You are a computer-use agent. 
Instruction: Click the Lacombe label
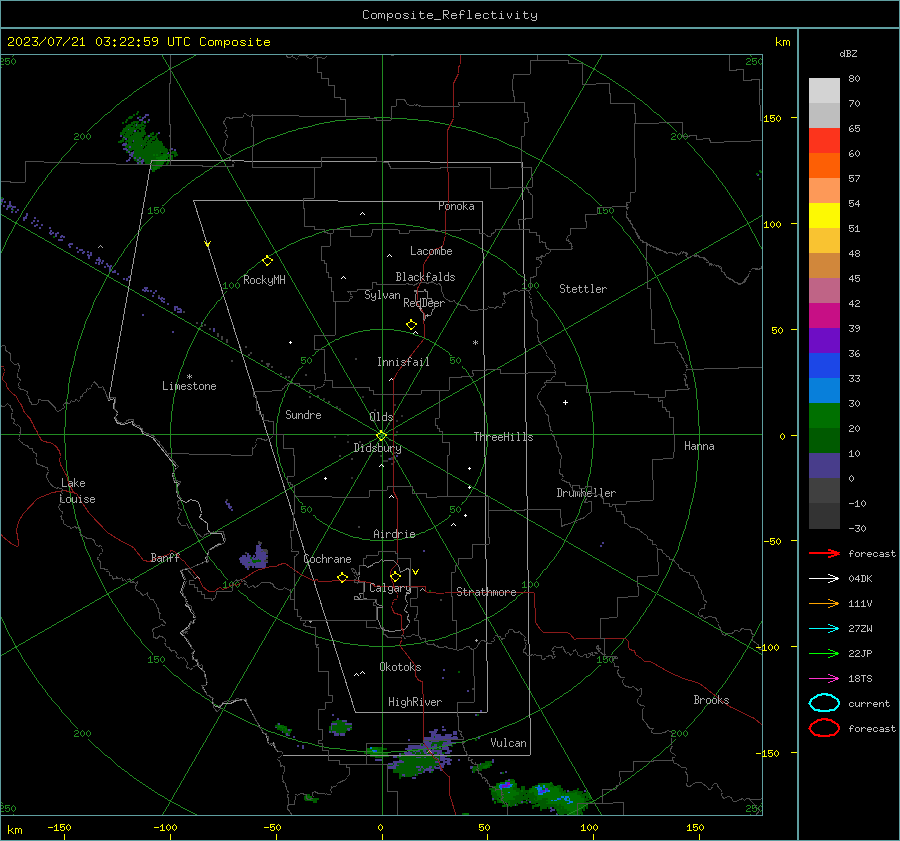pyautogui.click(x=431, y=251)
